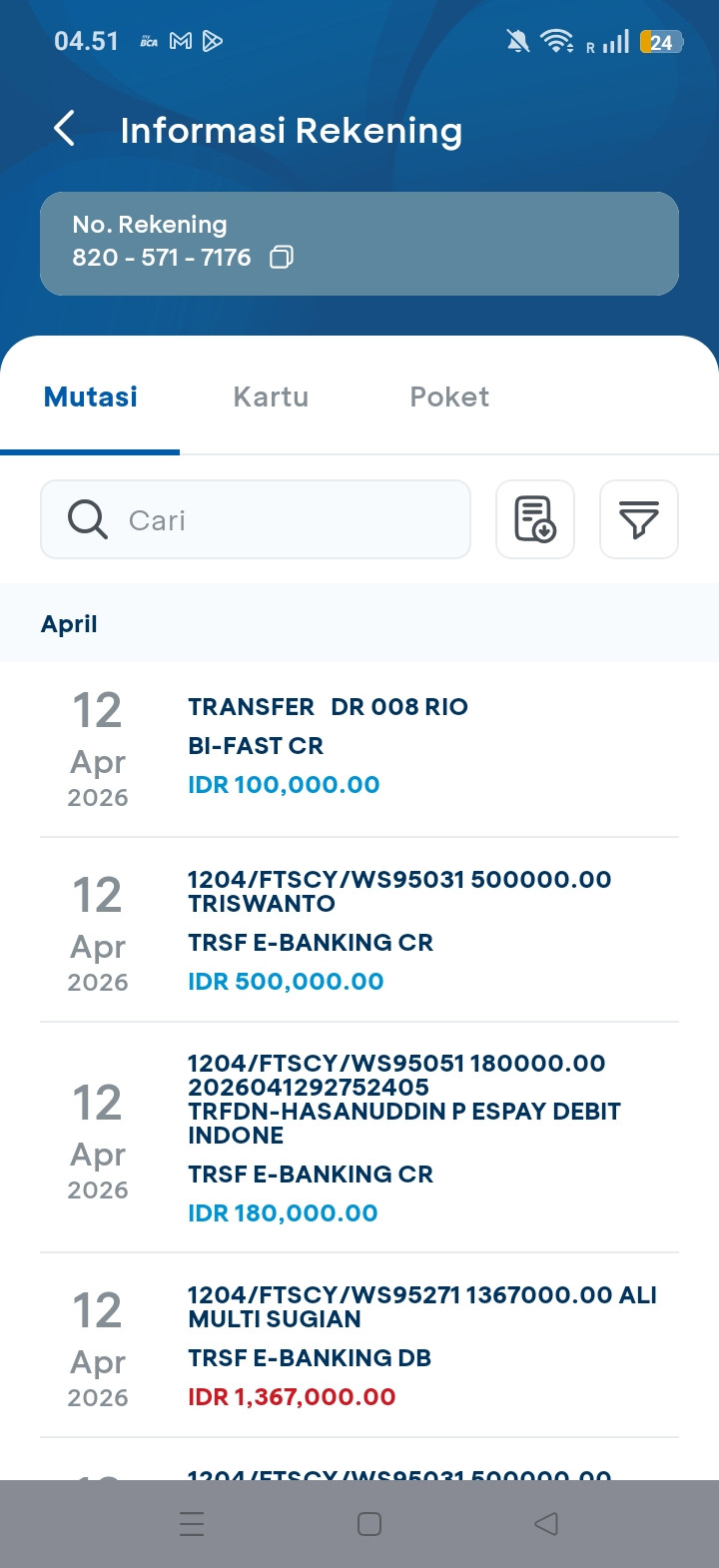This screenshot has width=719, height=1568.
Task: Click the Cari search field
Action: [290, 519]
